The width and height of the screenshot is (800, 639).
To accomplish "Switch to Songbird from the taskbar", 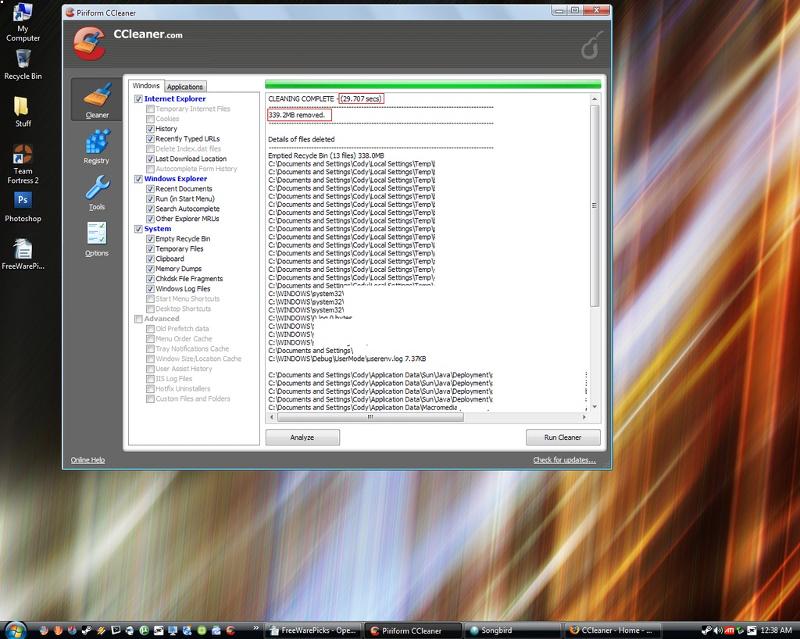I will pos(512,630).
